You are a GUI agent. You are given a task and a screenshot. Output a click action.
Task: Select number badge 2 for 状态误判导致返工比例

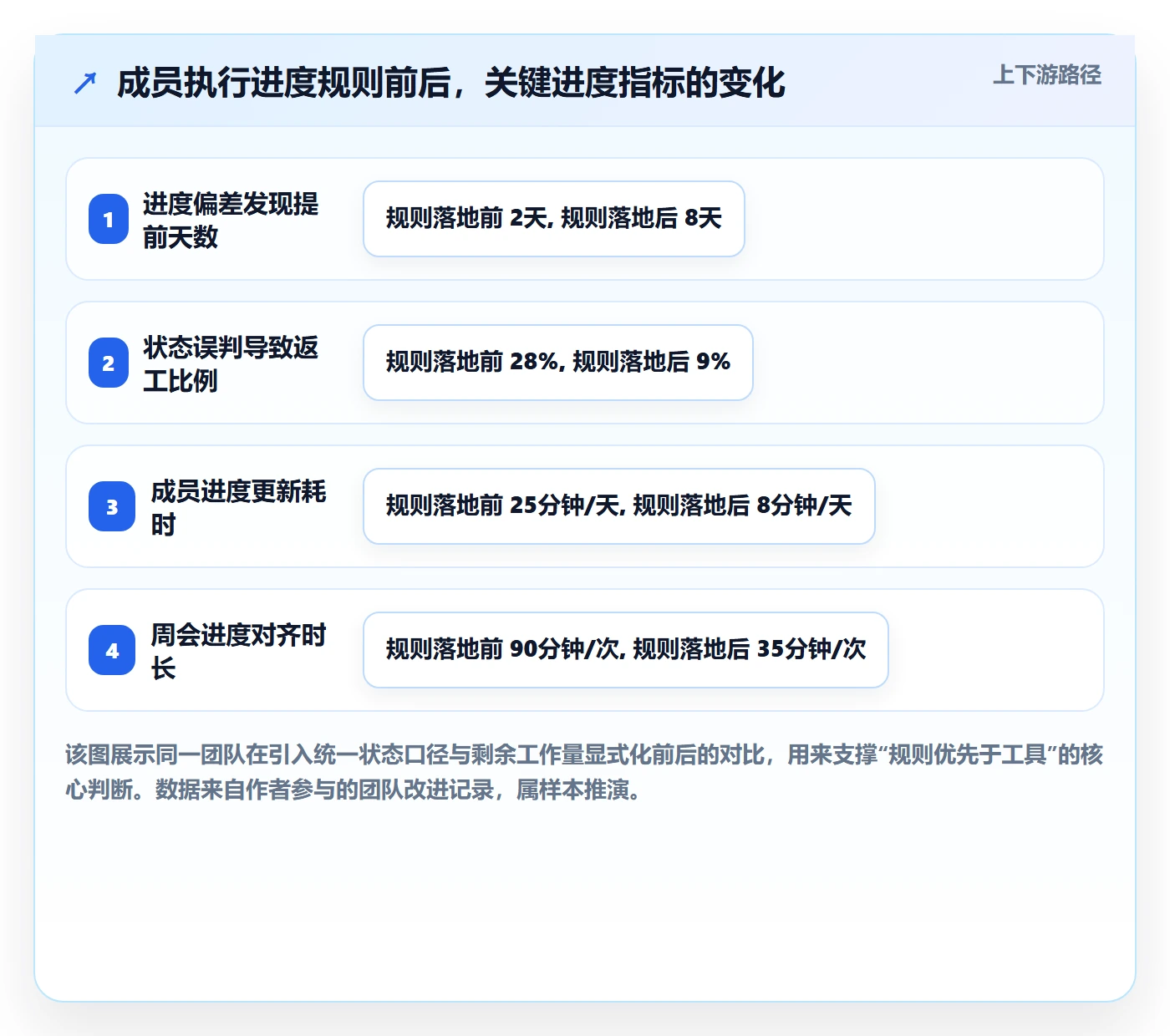coord(109,363)
